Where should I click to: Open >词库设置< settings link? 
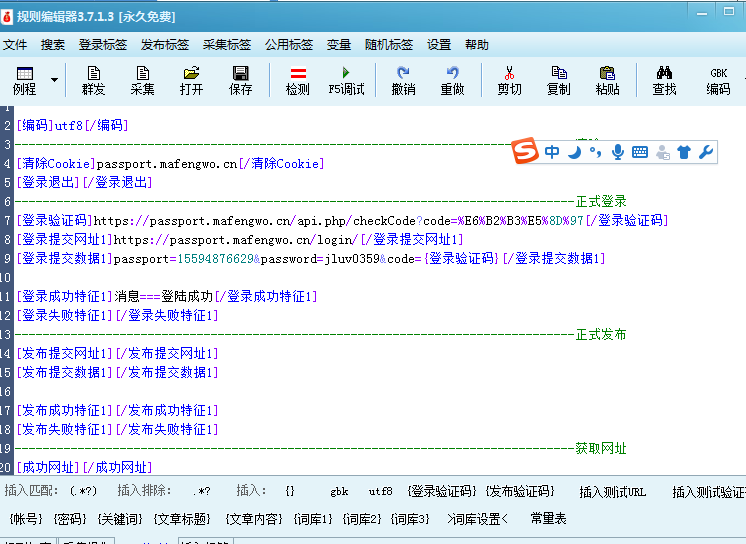pos(477,518)
